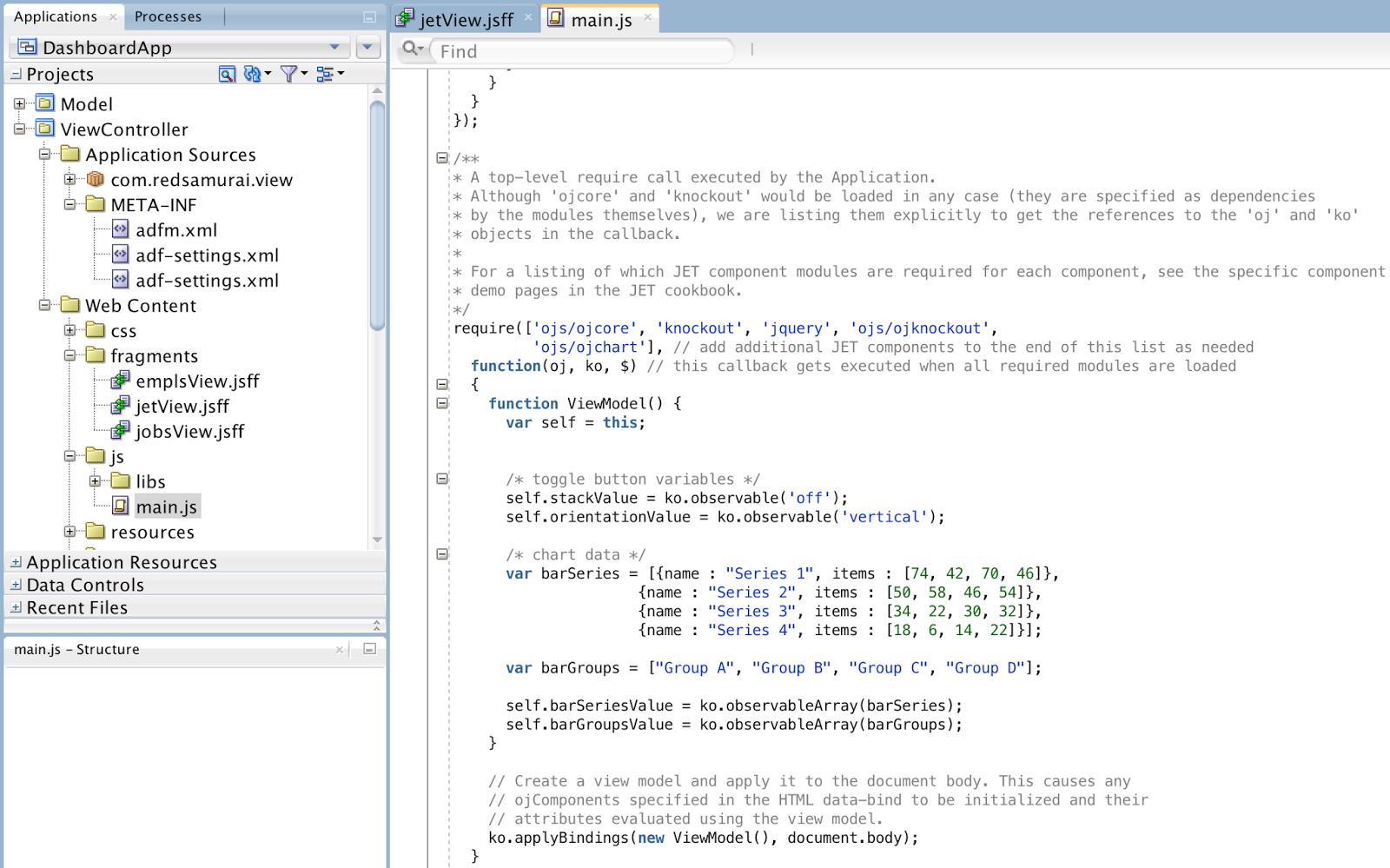
Task: Open the DashboardApp application selector dropdown
Action: coord(334,47)
